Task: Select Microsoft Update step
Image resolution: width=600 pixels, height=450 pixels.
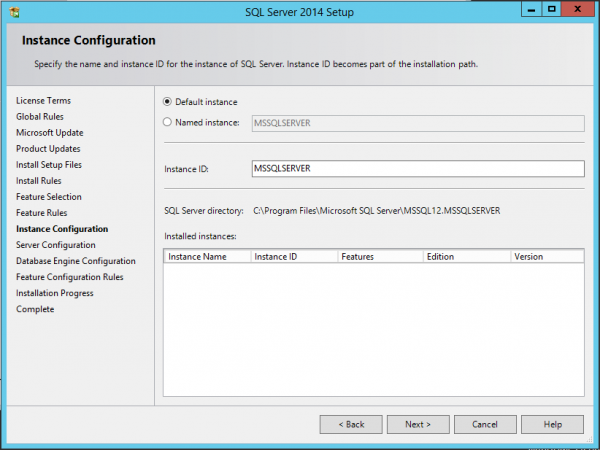Action: [50, 133]
